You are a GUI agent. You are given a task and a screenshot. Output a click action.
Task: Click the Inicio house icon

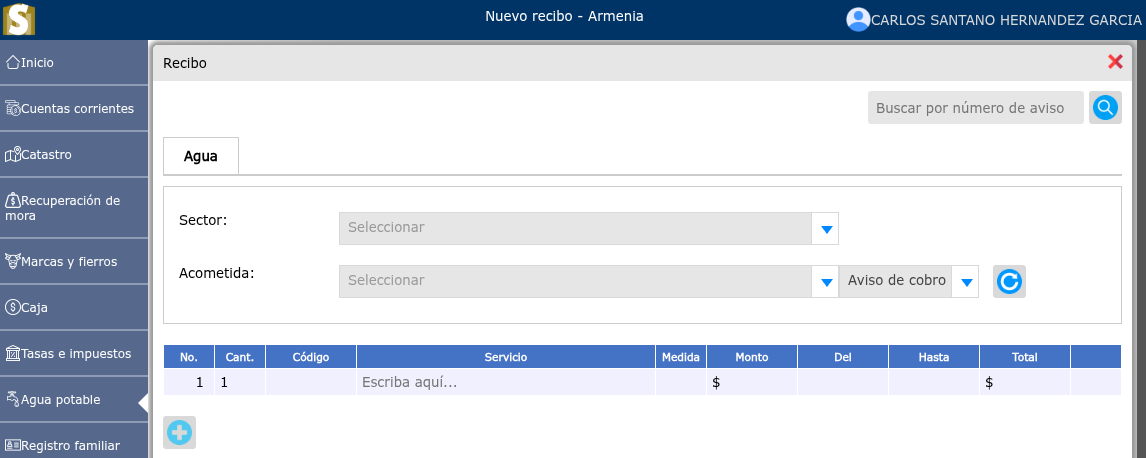[x=12, y=63]
